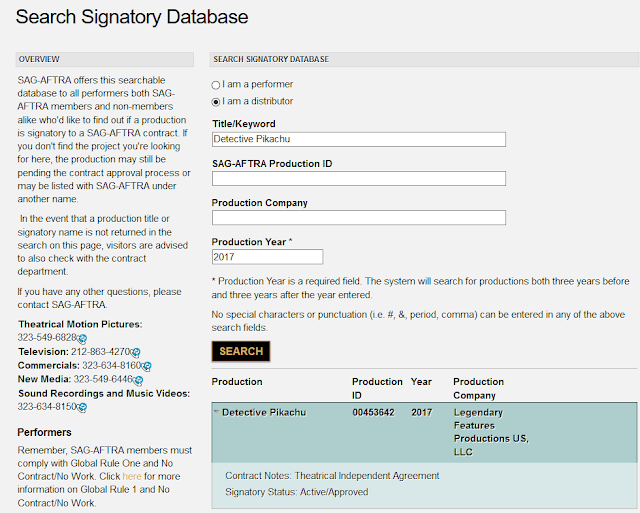Select the 'I am a distributor' radio button
Viewport: 640px width, 513px height.
point(216,102)
